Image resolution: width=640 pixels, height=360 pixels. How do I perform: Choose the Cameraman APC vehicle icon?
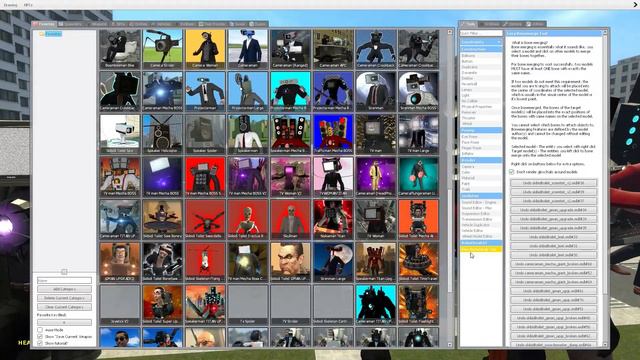click(333, 49)
